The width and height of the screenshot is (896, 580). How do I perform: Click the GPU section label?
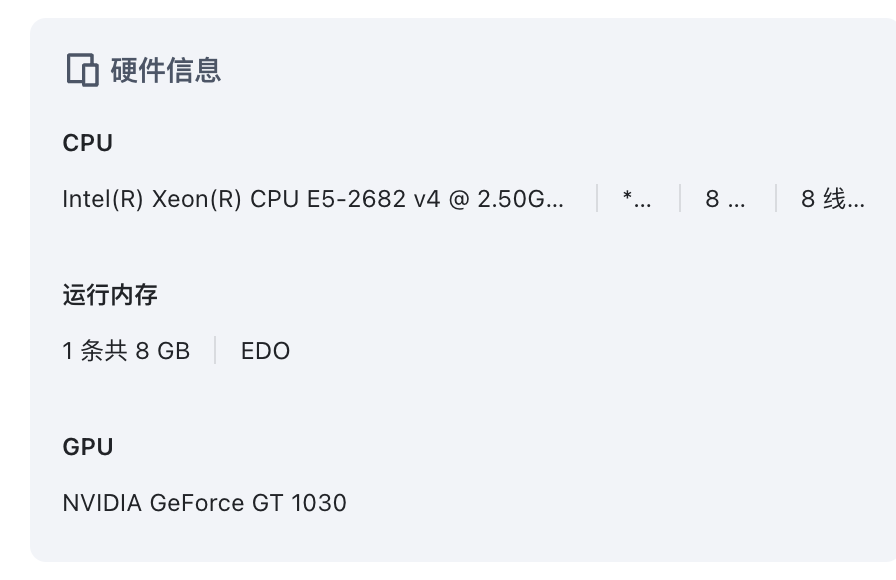(87, 447)
